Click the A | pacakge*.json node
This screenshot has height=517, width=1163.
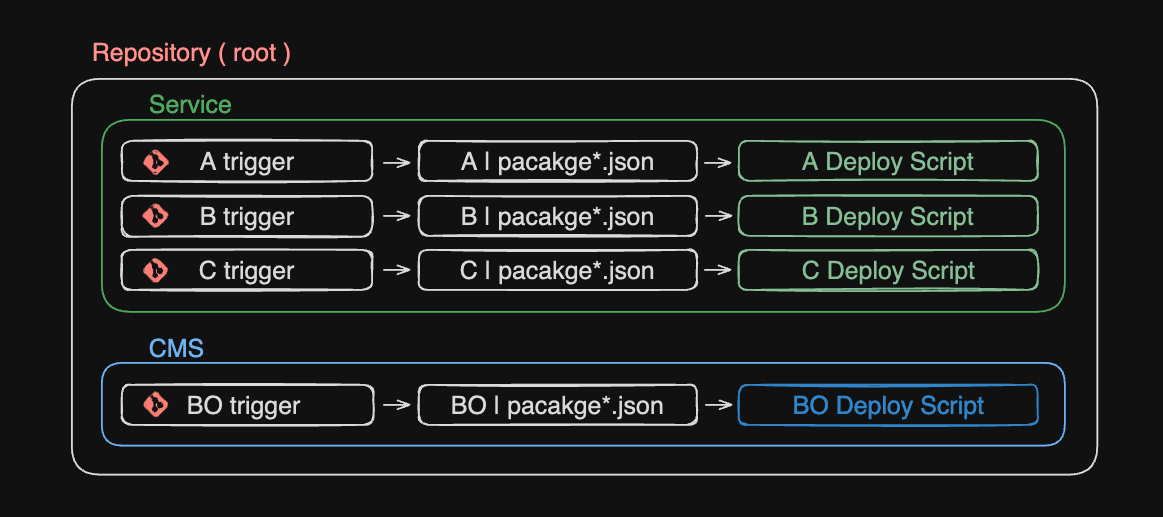[x=557, y=162]
